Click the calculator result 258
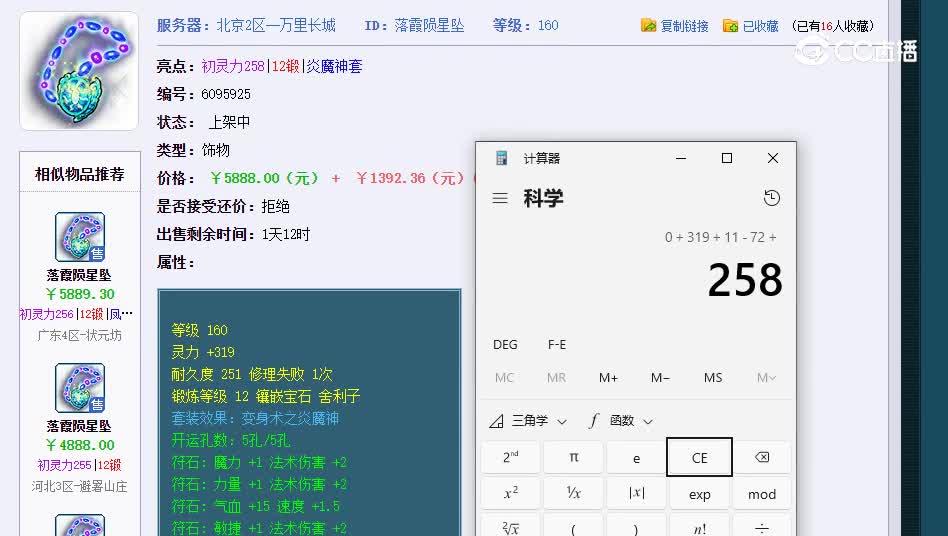This screenshot has height=536, width=948. 745,280
